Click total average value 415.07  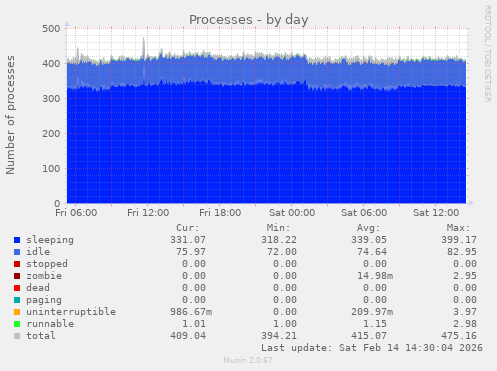(369, 336)
